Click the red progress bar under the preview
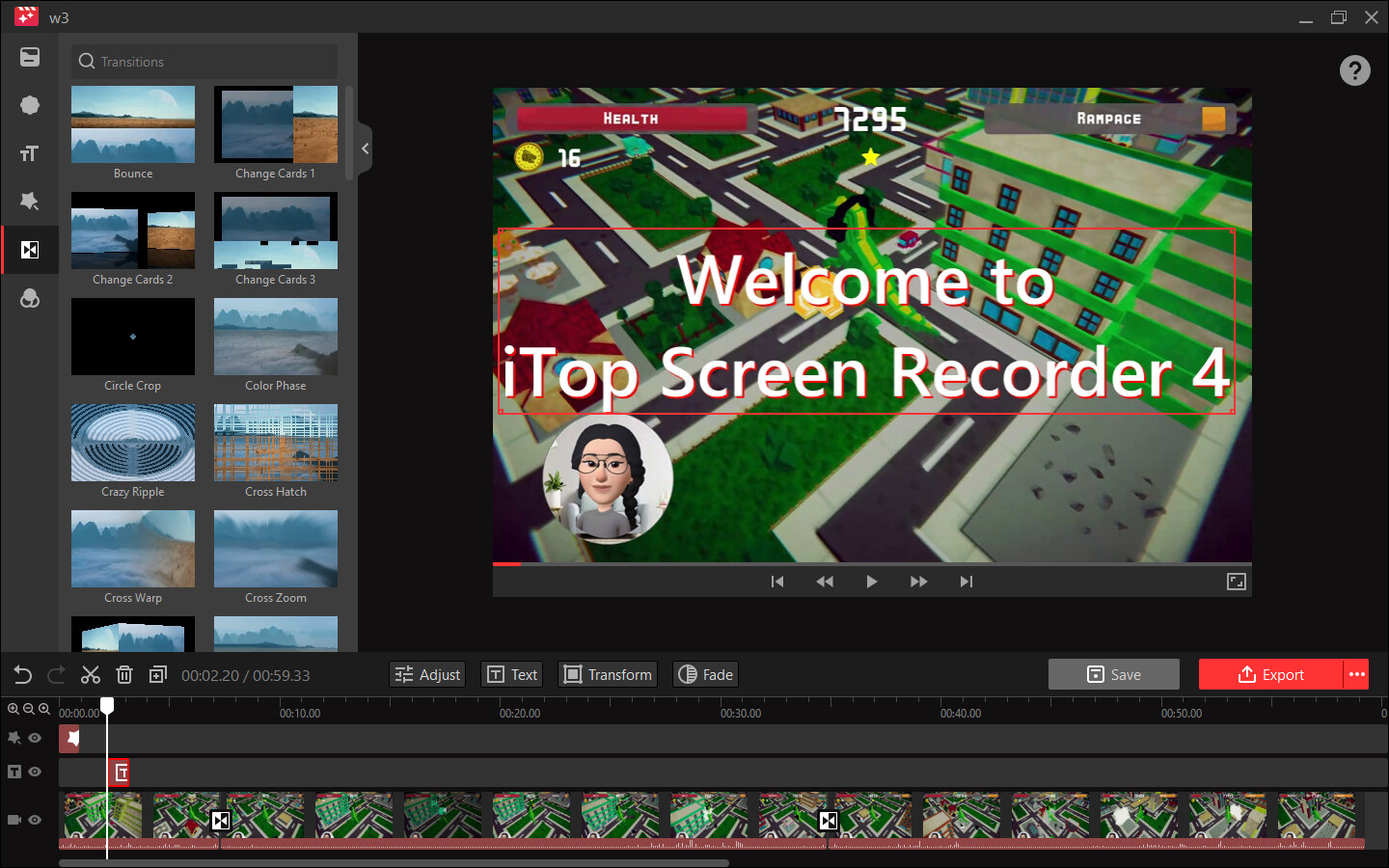Viewport: 1389px width, 868px height. pyautogui.click(x=505, y=564)
